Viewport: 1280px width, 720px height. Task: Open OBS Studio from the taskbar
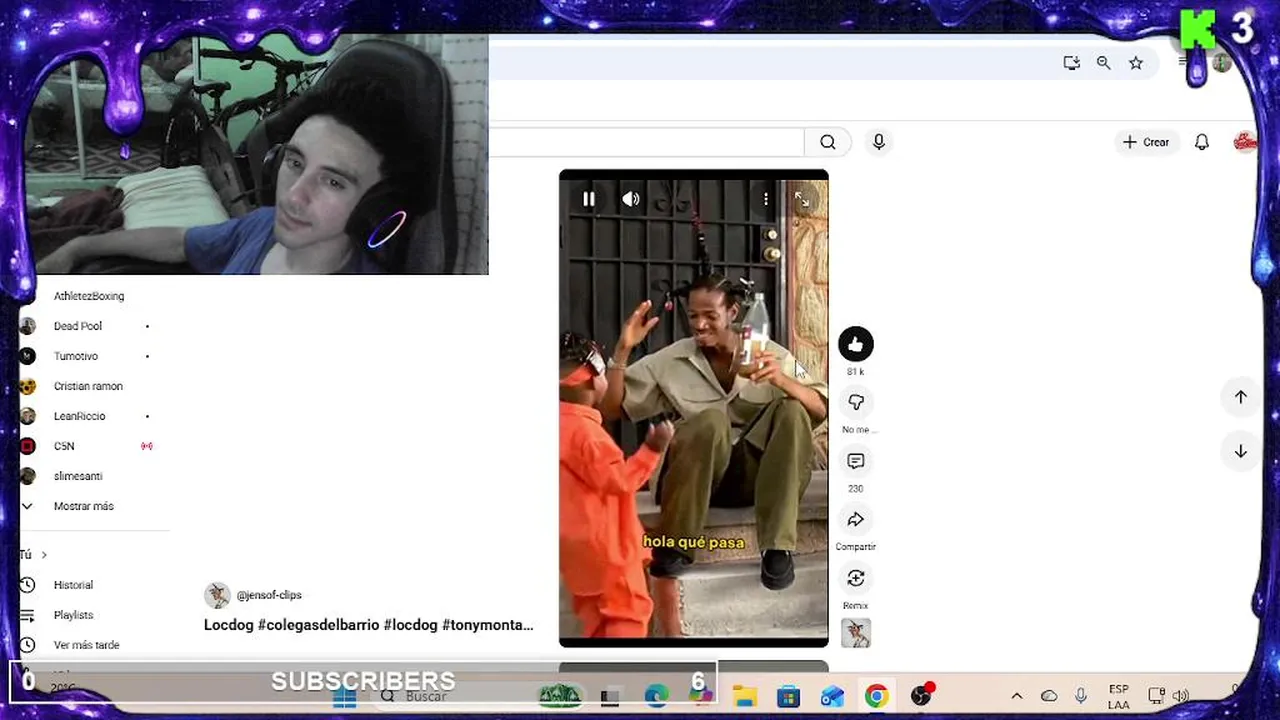tap(922, 696)
